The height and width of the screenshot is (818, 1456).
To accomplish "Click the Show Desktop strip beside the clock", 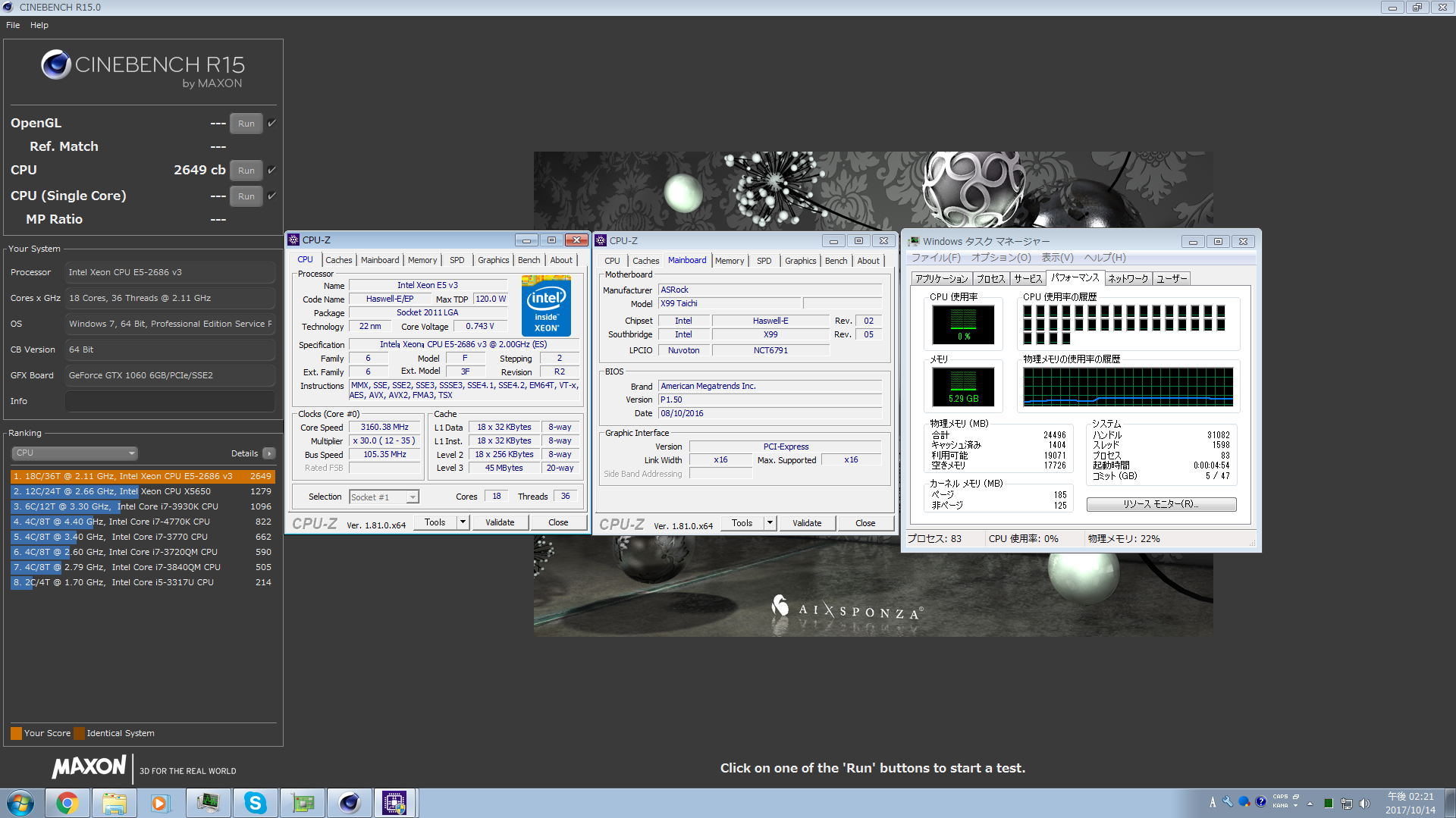I will [x=1450, y=803].
